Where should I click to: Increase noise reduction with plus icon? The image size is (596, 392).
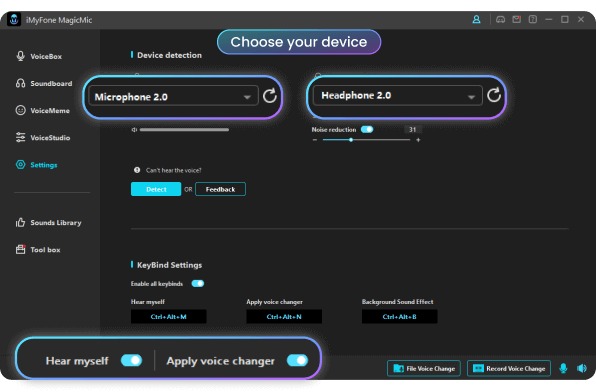[x=418, y=140]
